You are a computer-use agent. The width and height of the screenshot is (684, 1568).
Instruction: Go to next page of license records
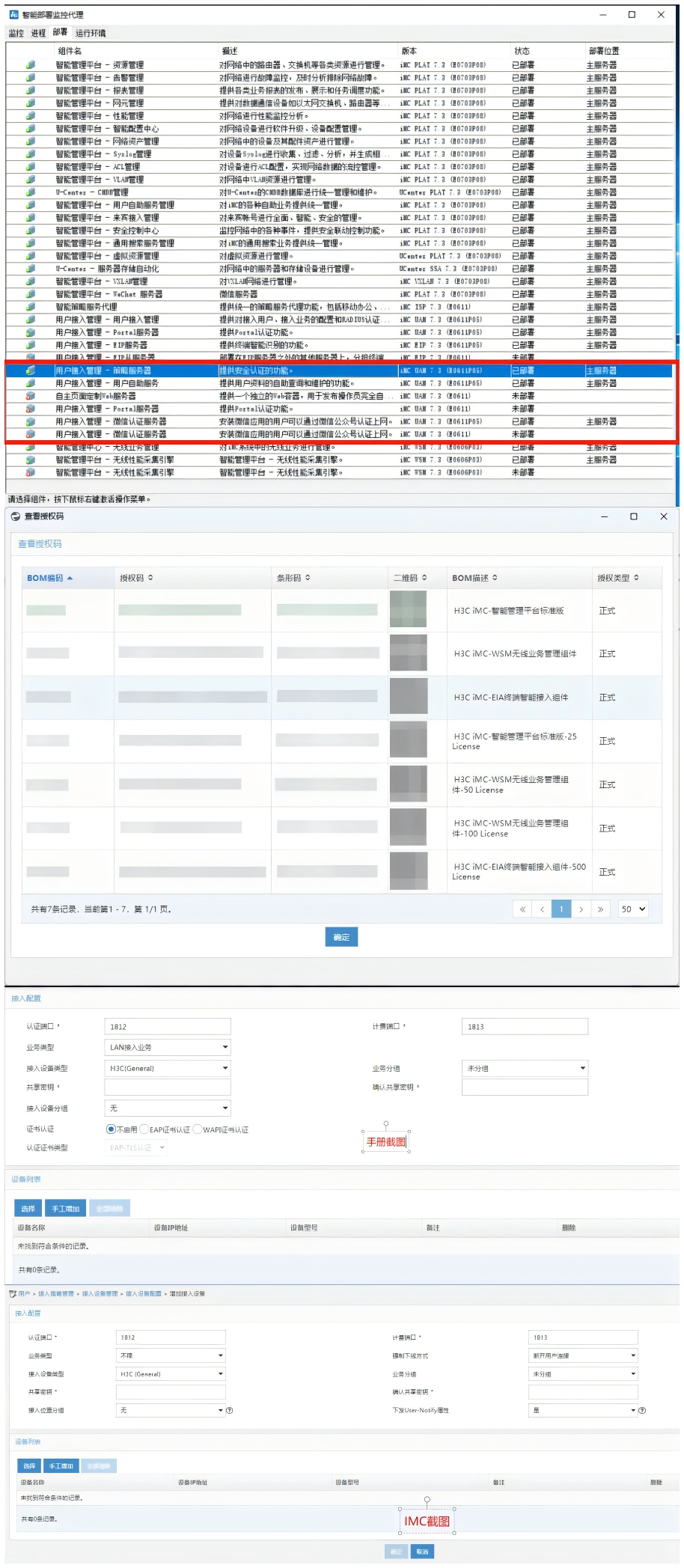click(x=581, y=909)
